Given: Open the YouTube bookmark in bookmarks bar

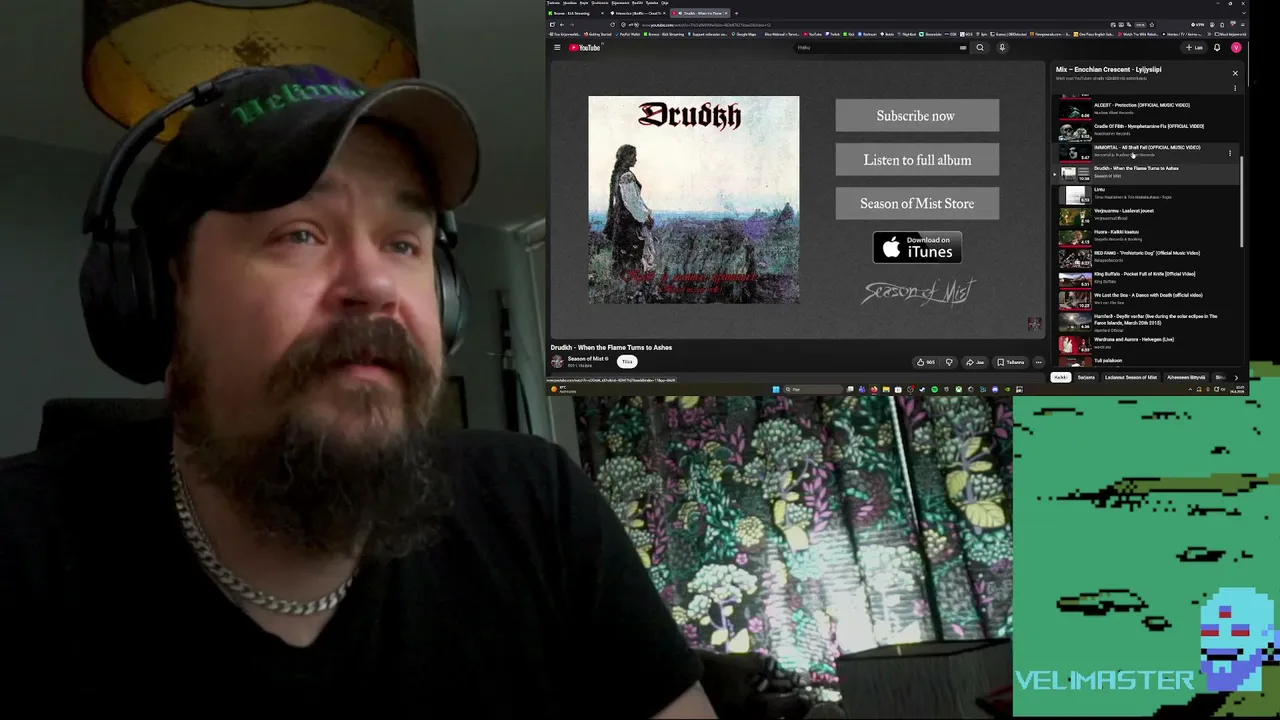Looking at the screenshot, I should click(x=813, y=34).
